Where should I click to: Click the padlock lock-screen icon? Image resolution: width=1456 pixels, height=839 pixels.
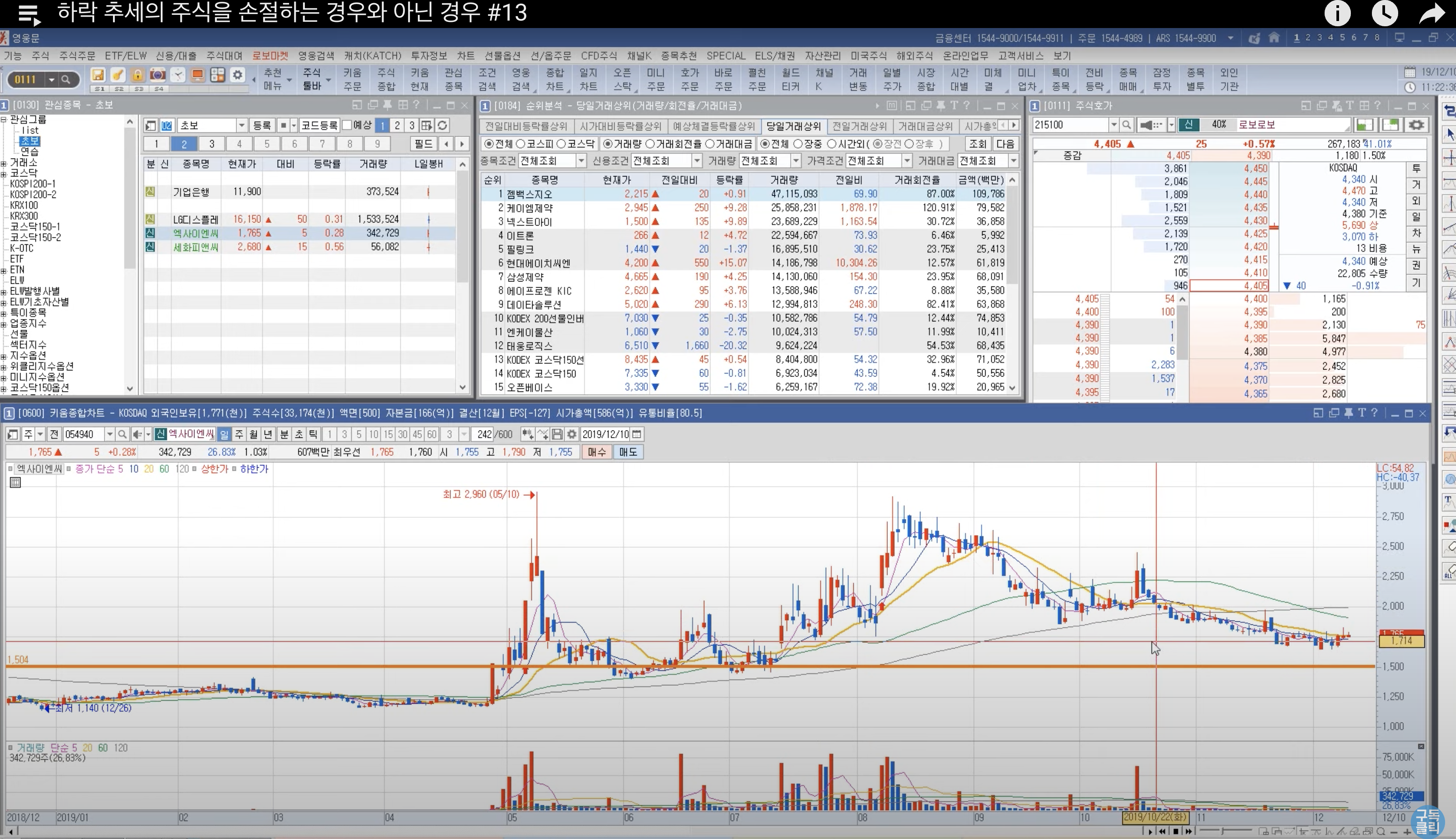pyautogui.click(x=137, y=75)
